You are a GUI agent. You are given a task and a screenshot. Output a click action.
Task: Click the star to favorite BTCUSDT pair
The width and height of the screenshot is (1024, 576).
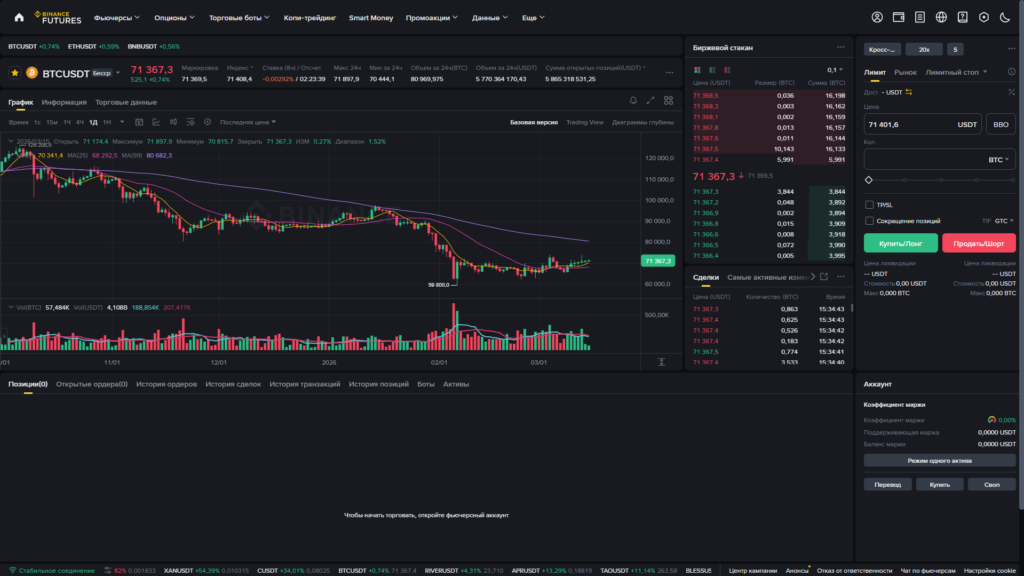pos(13,73)
